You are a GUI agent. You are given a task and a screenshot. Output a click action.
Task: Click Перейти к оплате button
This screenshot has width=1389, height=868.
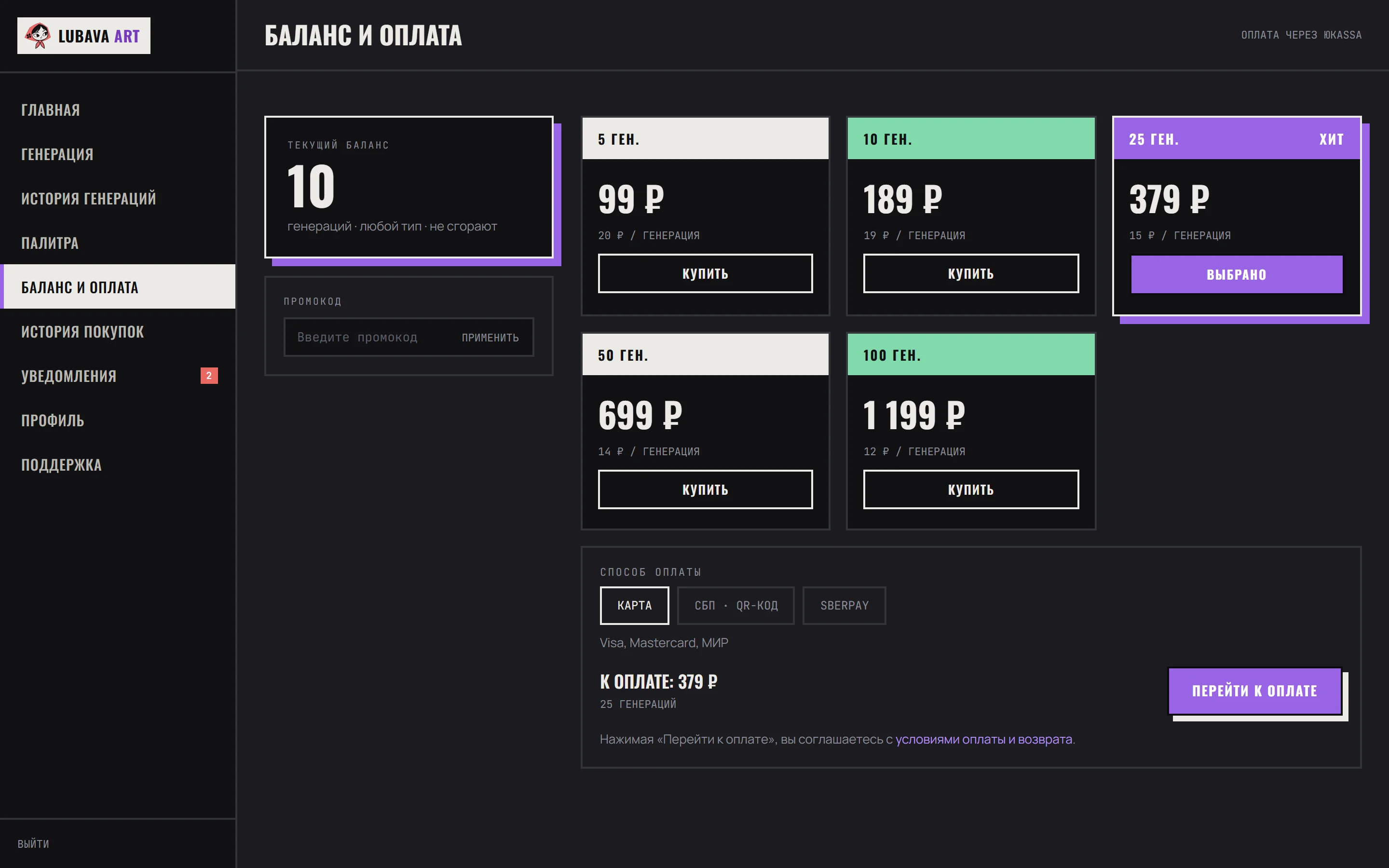1255,691
